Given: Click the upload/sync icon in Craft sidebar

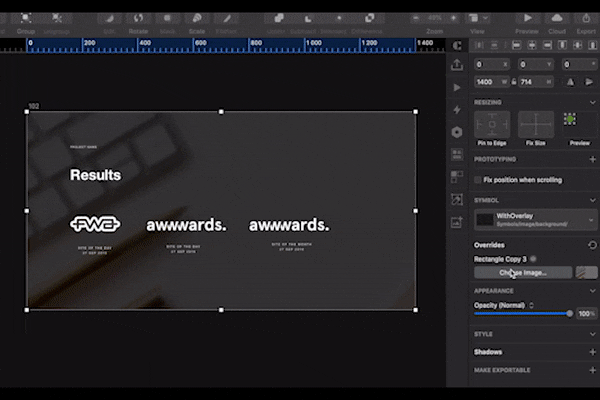Looking at the screenshot, I should 457,65.
